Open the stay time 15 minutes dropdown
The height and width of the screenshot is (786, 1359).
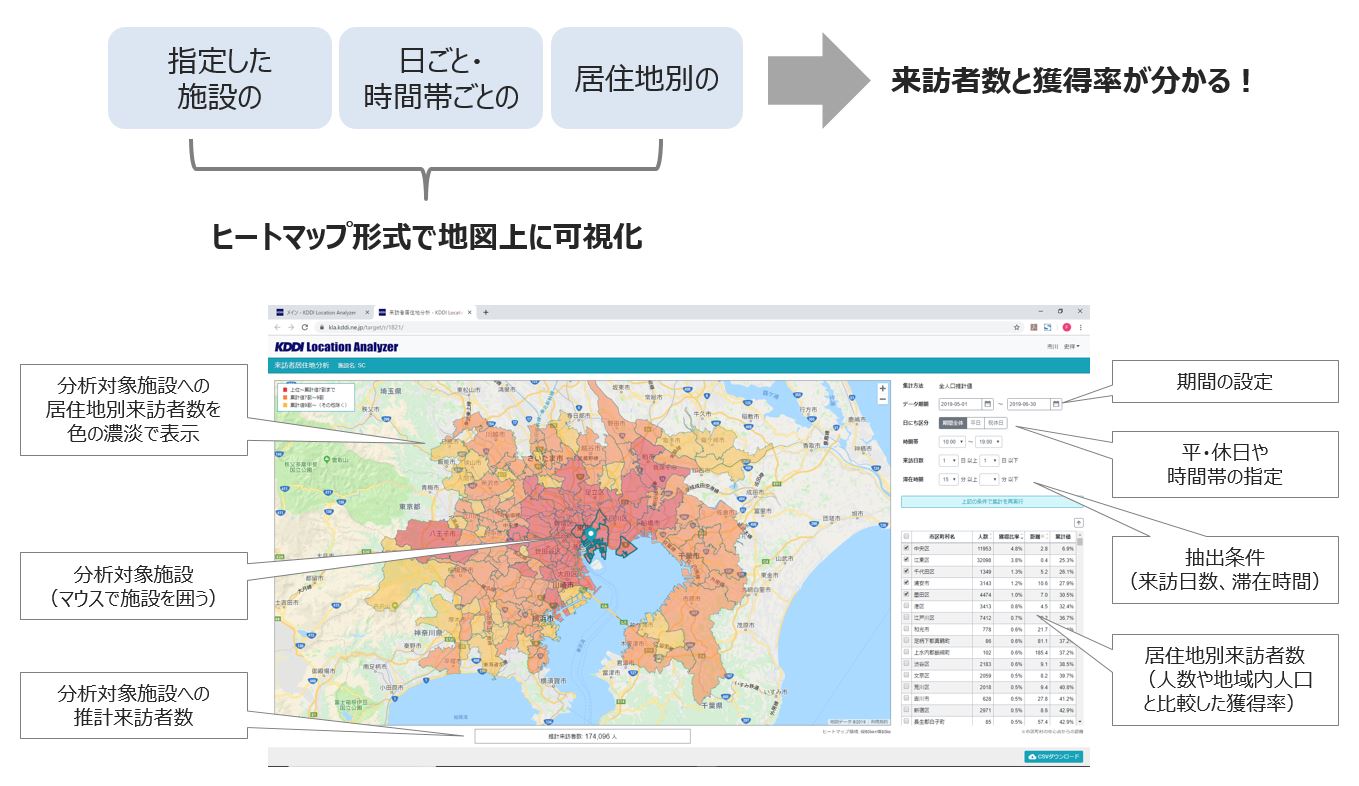(x=948, y=479)
